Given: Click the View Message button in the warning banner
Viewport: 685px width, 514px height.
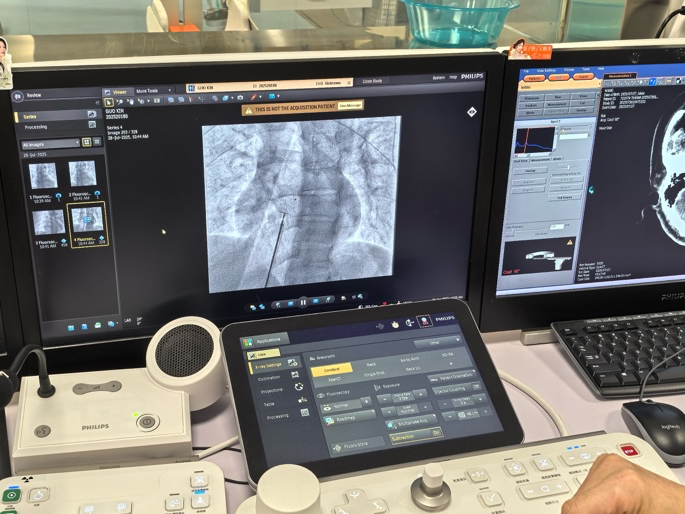Looking at the screenshot, I should click(350, 105).
